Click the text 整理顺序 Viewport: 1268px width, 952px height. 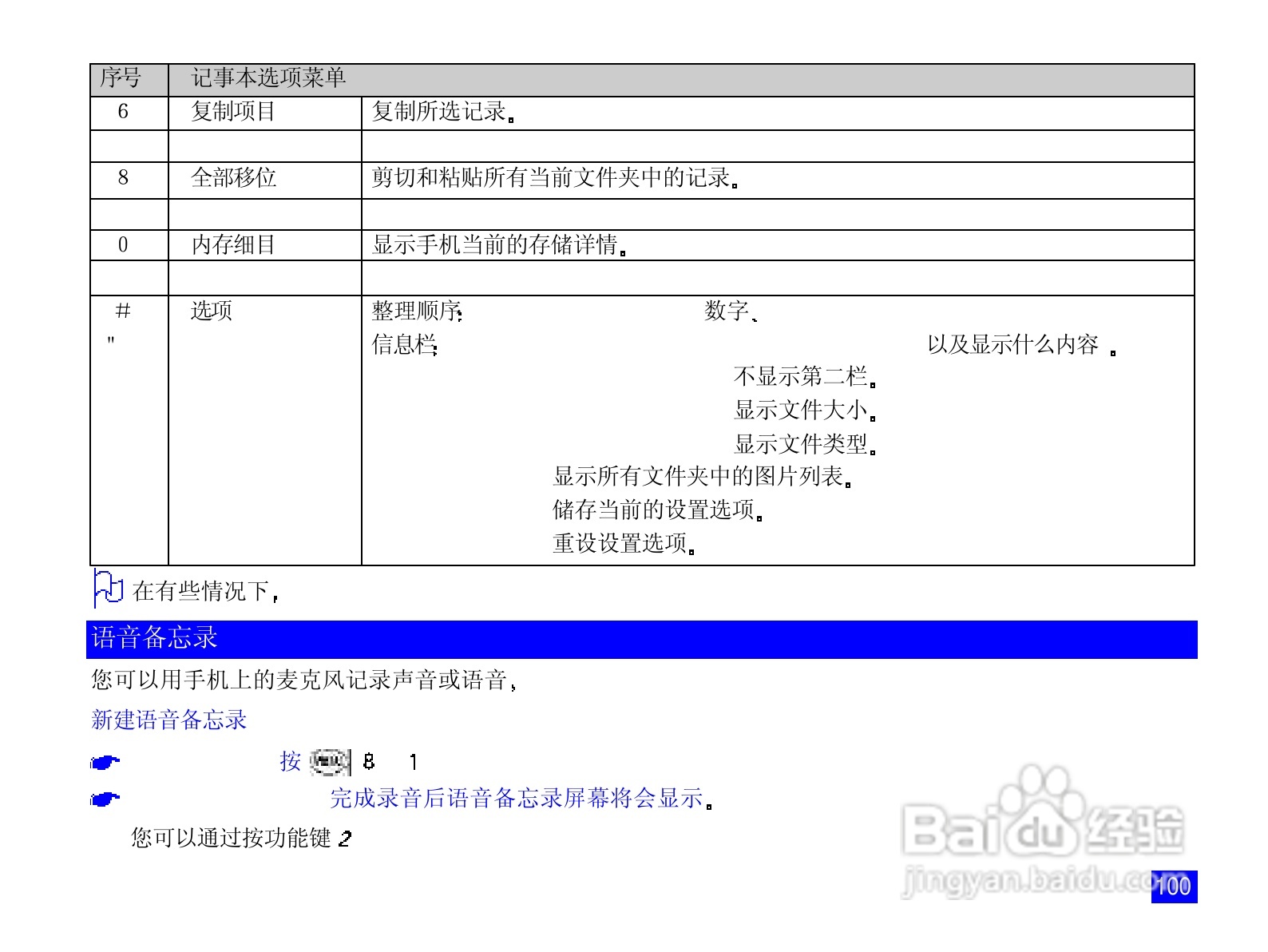point(417,311)
